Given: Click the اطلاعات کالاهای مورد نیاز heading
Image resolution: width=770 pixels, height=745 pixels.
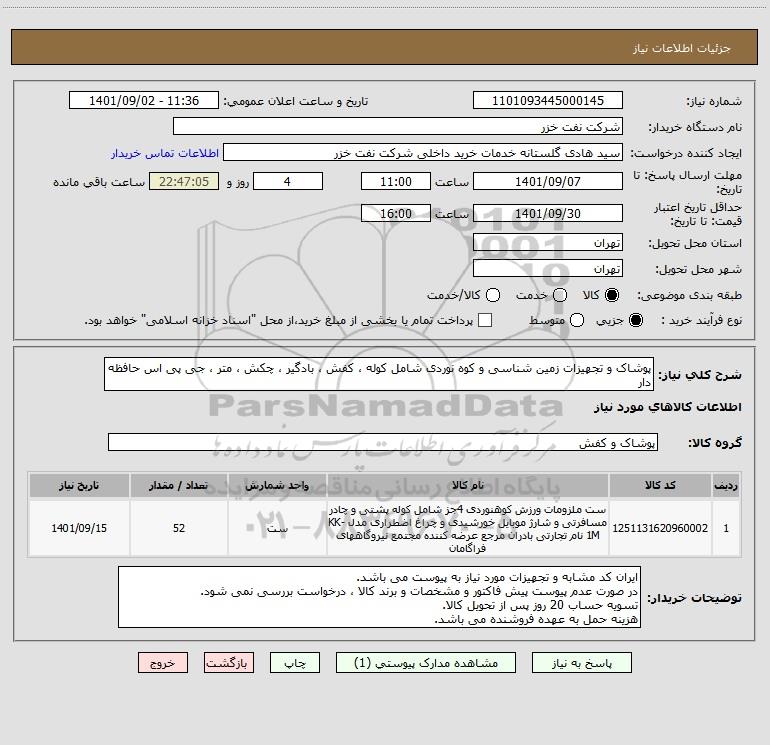Looking at the screenshot, I should pyautogui.click(x=667, y=407).
